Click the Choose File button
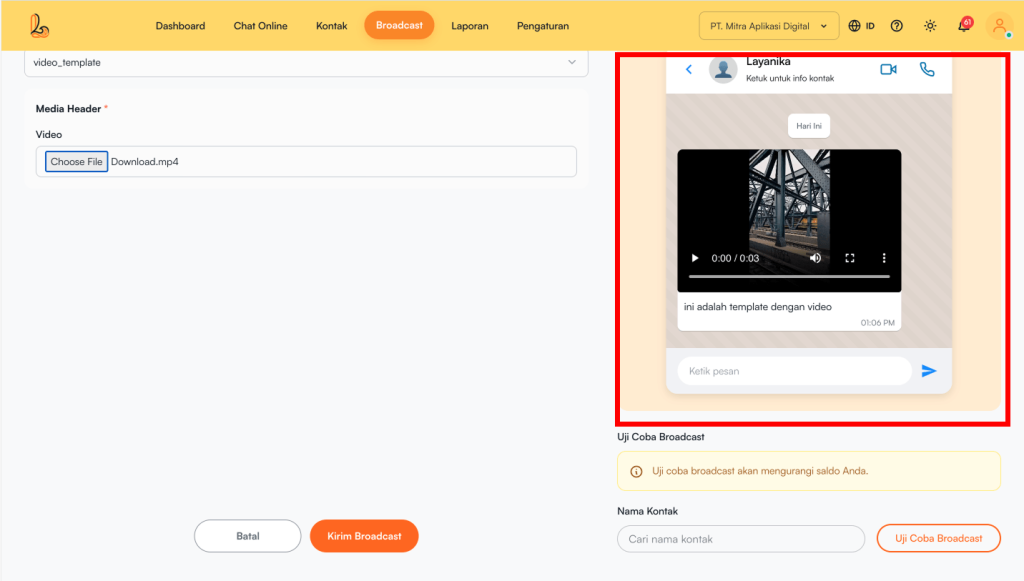 click(76, 162)
